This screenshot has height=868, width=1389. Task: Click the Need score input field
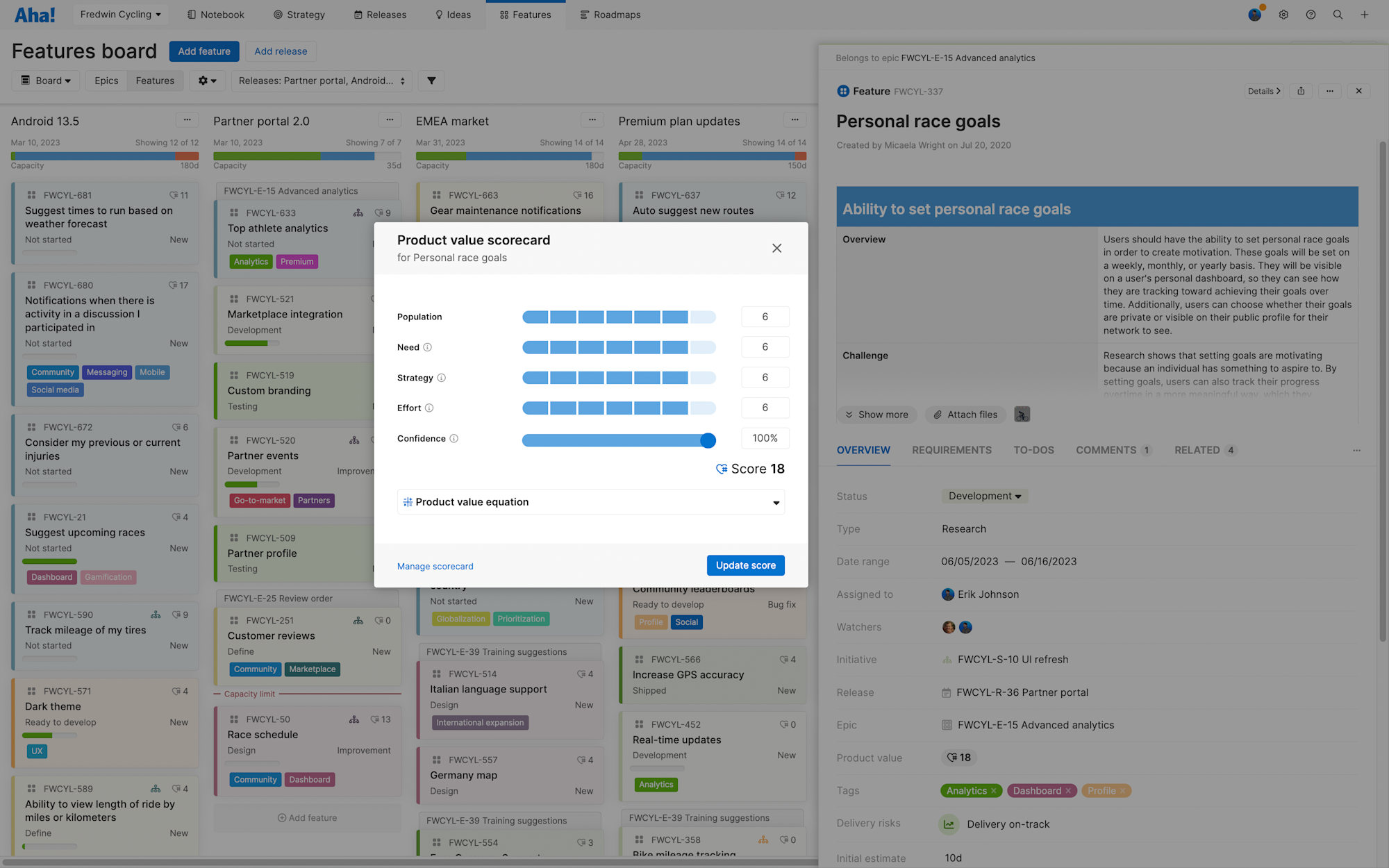coord(765,347)
